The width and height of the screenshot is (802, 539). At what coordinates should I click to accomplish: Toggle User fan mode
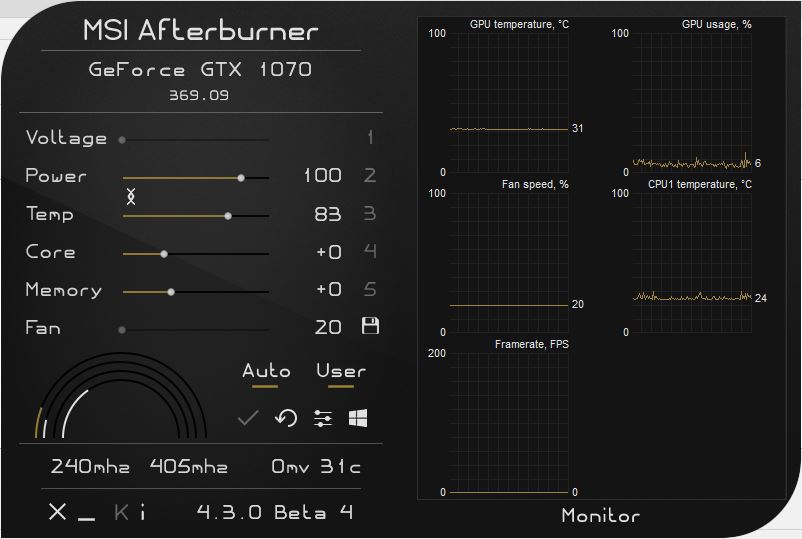(341, 371)
